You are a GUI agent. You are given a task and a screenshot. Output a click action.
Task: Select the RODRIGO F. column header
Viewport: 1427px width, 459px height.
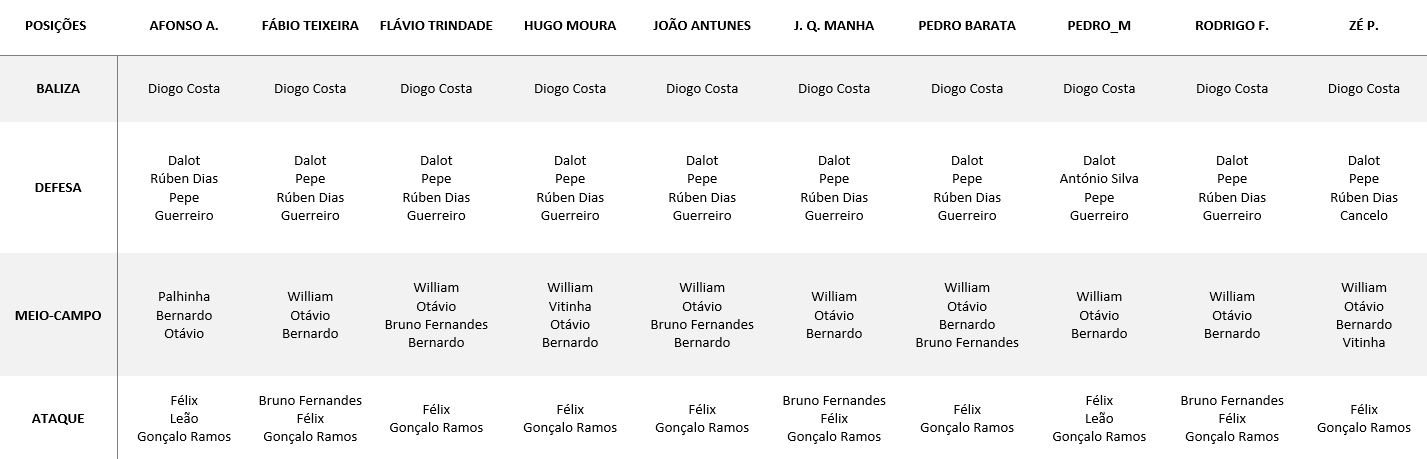1232,26
